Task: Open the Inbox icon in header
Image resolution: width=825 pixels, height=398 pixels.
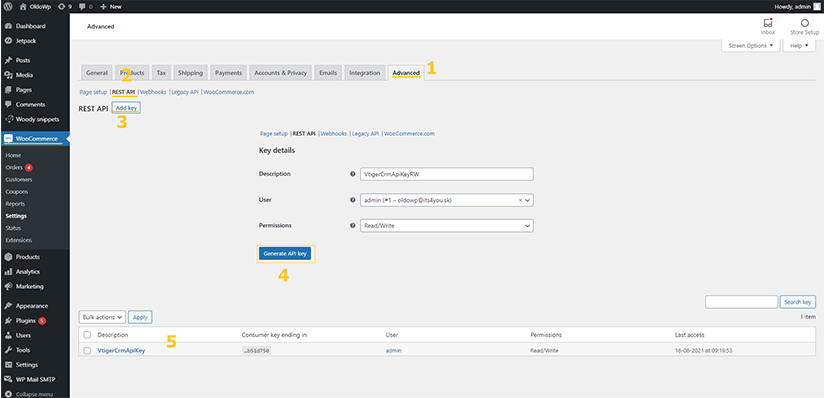Action: pos(768,24)
